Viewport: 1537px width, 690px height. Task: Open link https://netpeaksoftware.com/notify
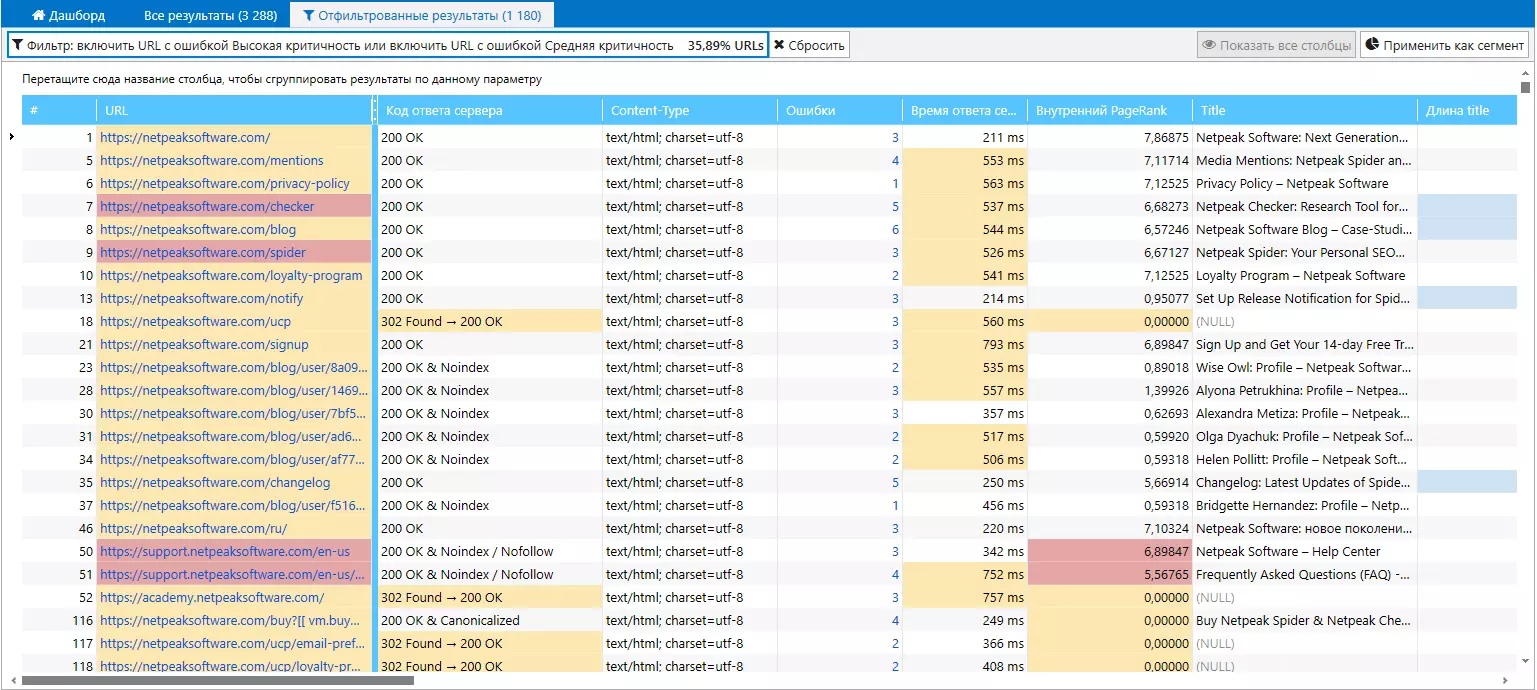(x=202, y=299)
